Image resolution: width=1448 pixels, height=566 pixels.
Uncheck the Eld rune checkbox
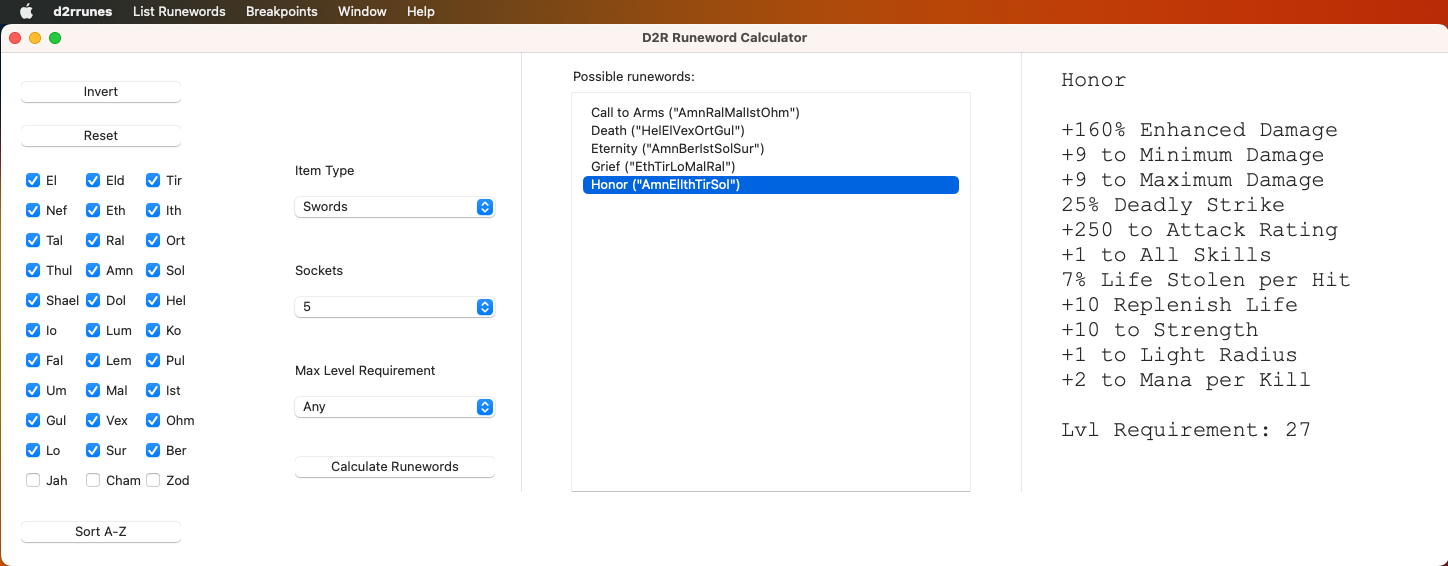click(x=93, y=181)
